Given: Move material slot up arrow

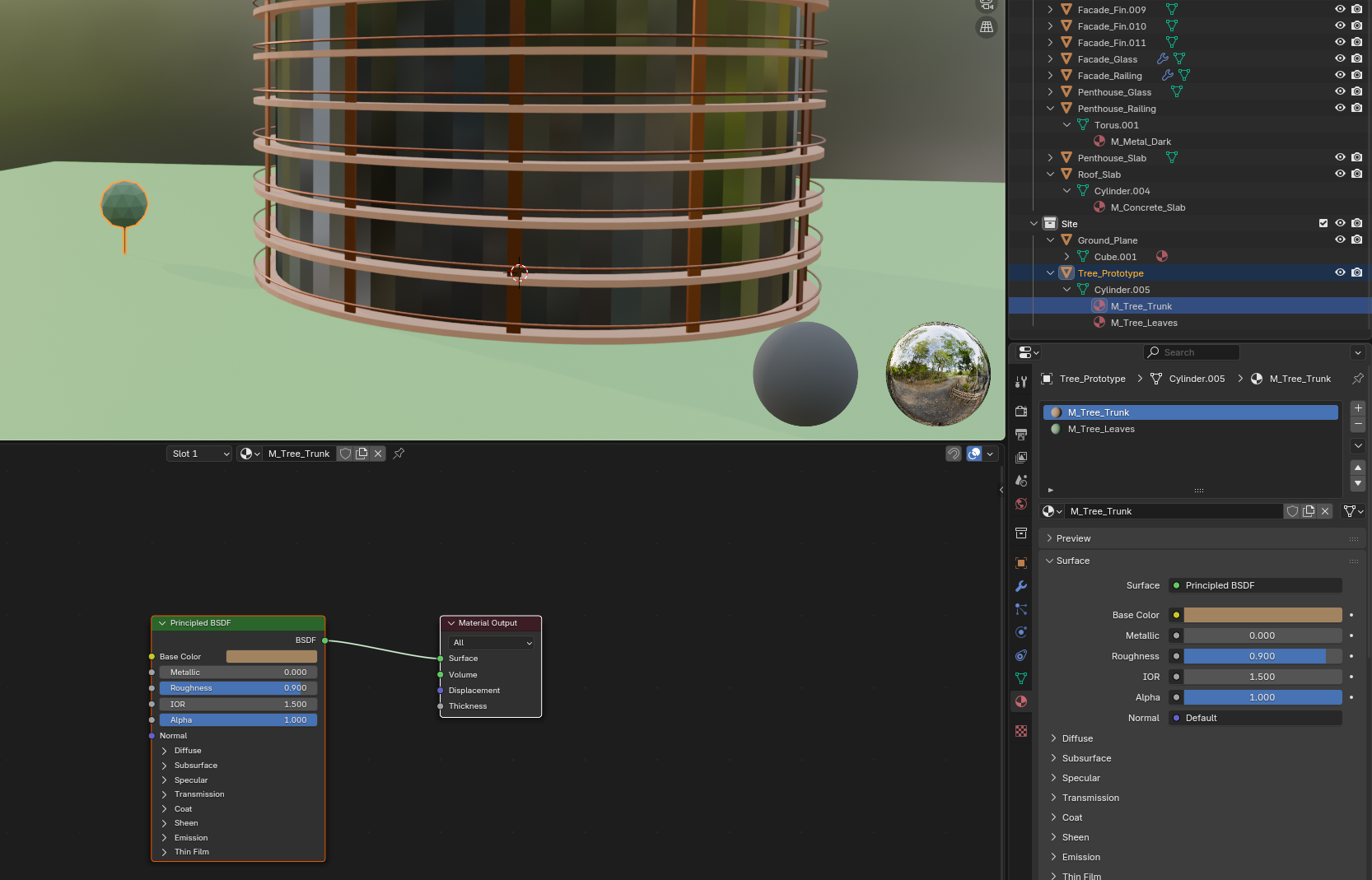Looking at the screenshot, I should [x=1358, y=468].
